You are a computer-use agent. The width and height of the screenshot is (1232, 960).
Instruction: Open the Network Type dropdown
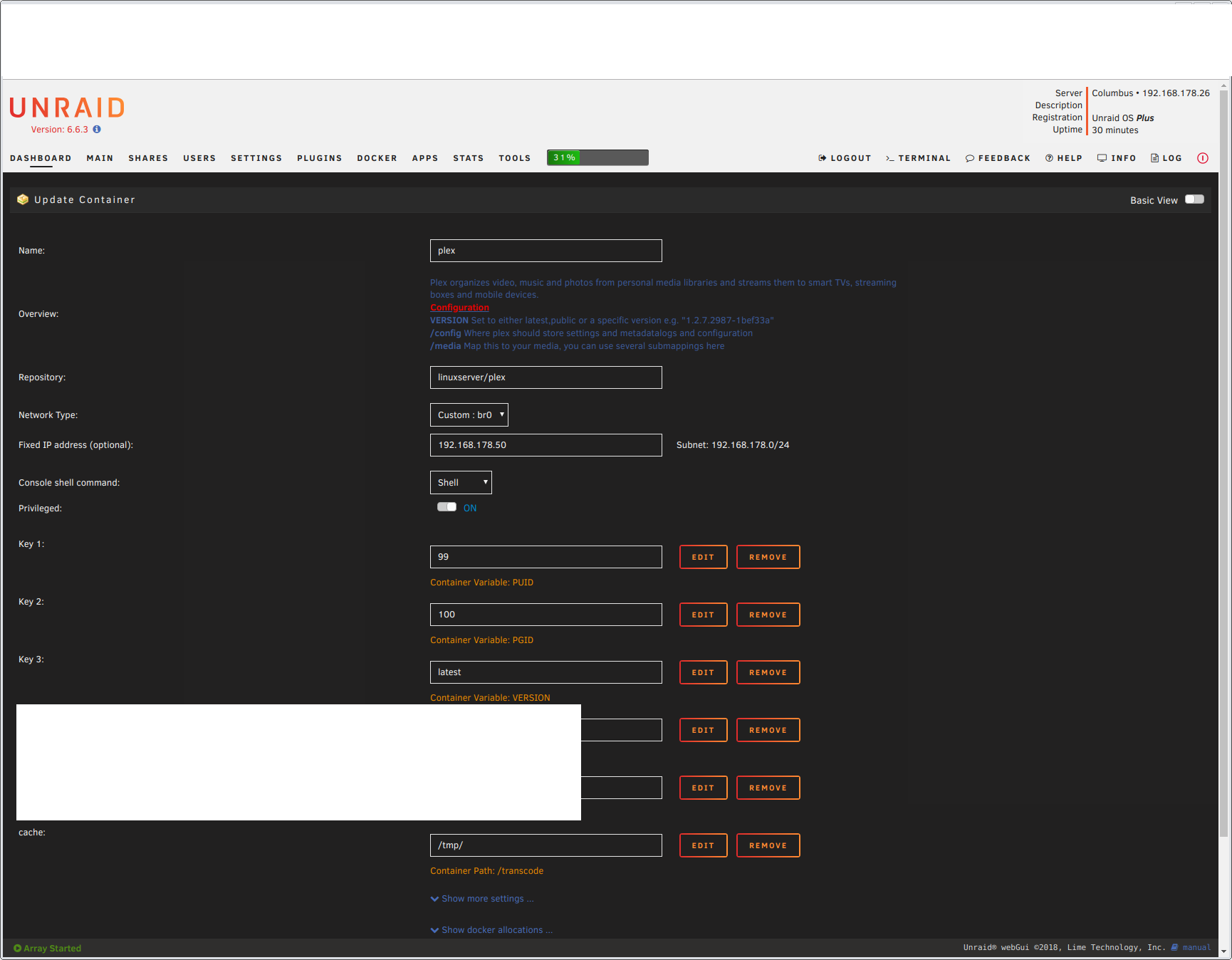click(469, 415)
